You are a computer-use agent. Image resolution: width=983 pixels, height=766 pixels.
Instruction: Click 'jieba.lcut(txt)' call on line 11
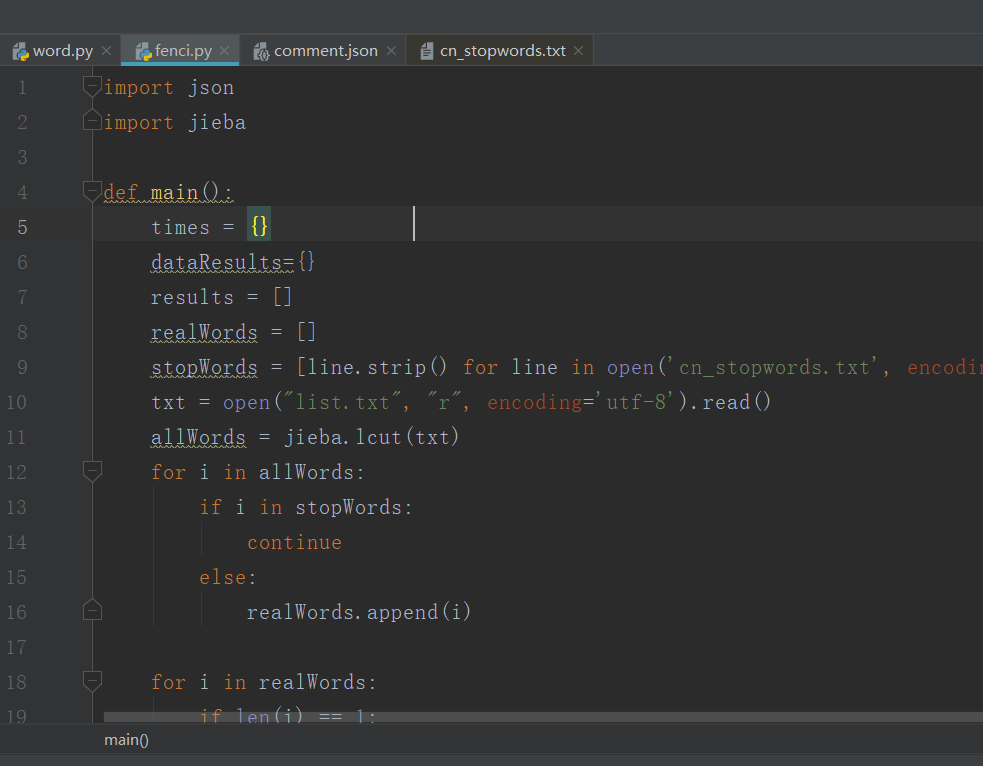(x=372, y=437)
